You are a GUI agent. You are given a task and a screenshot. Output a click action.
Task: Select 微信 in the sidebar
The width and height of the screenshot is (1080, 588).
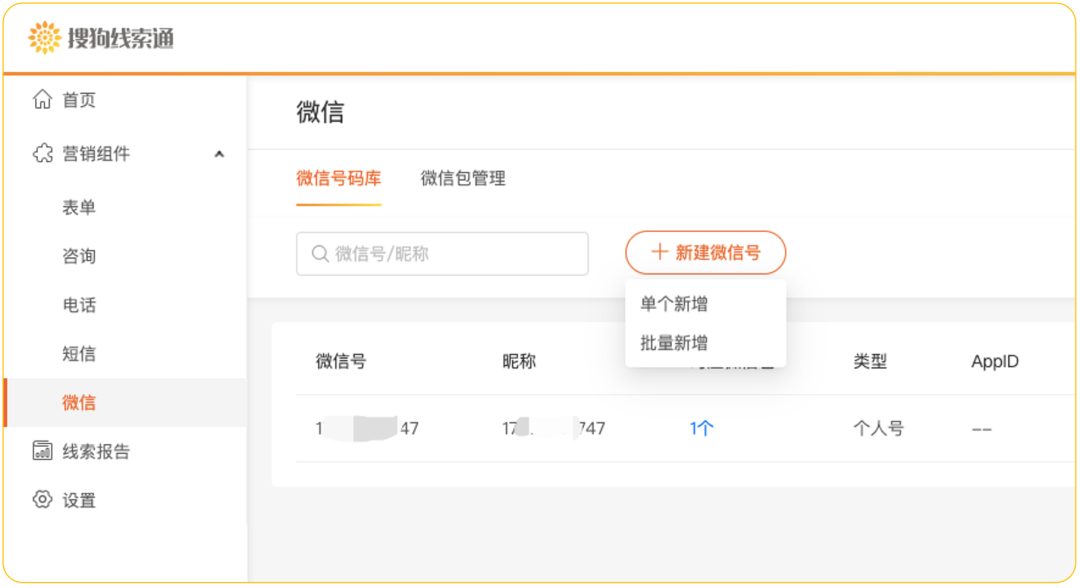pyautogui.click(x=125, y=403)
